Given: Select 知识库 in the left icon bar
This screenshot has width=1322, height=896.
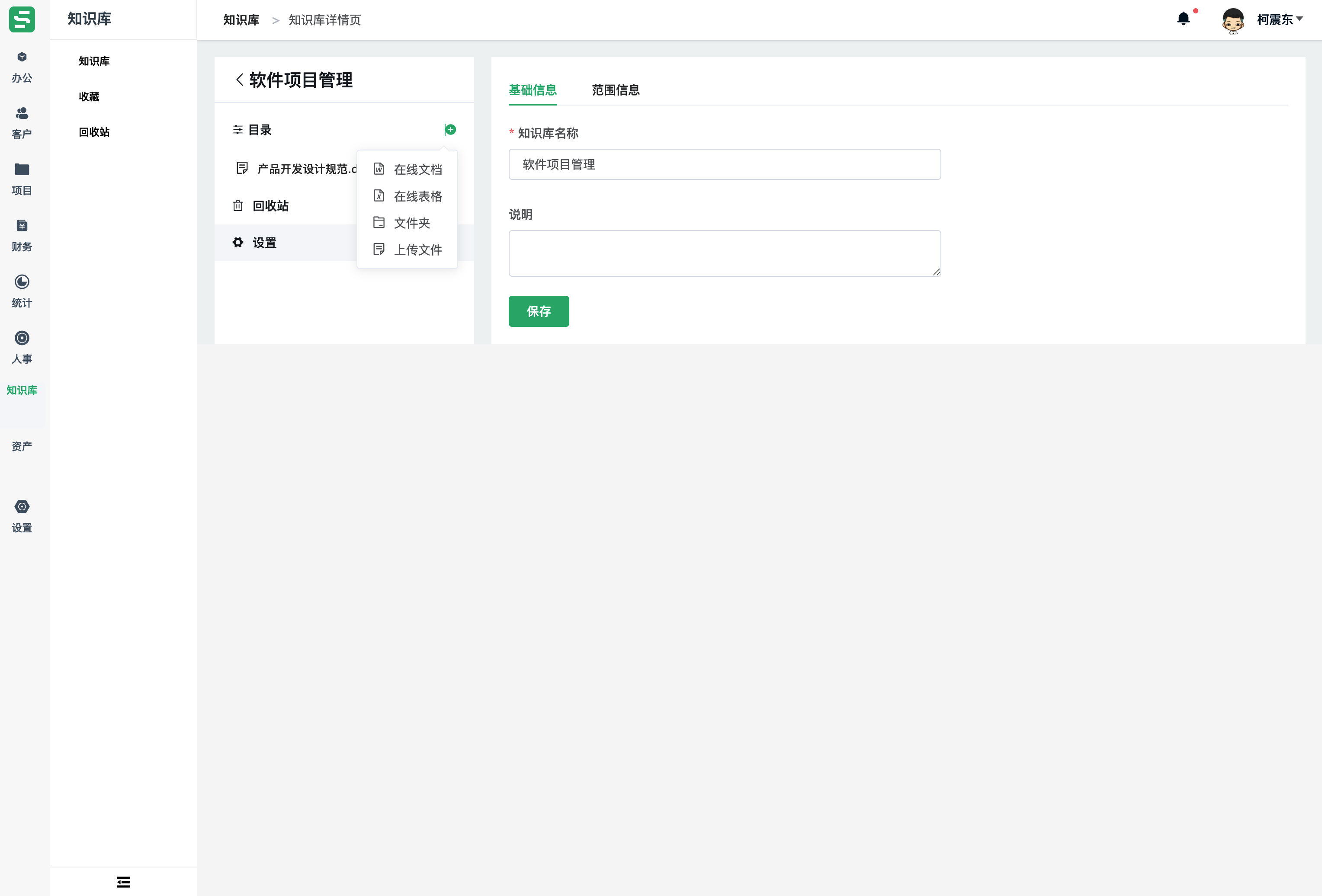Looking at the screenshot, I should pyautogui.click(x=22, y=390).
